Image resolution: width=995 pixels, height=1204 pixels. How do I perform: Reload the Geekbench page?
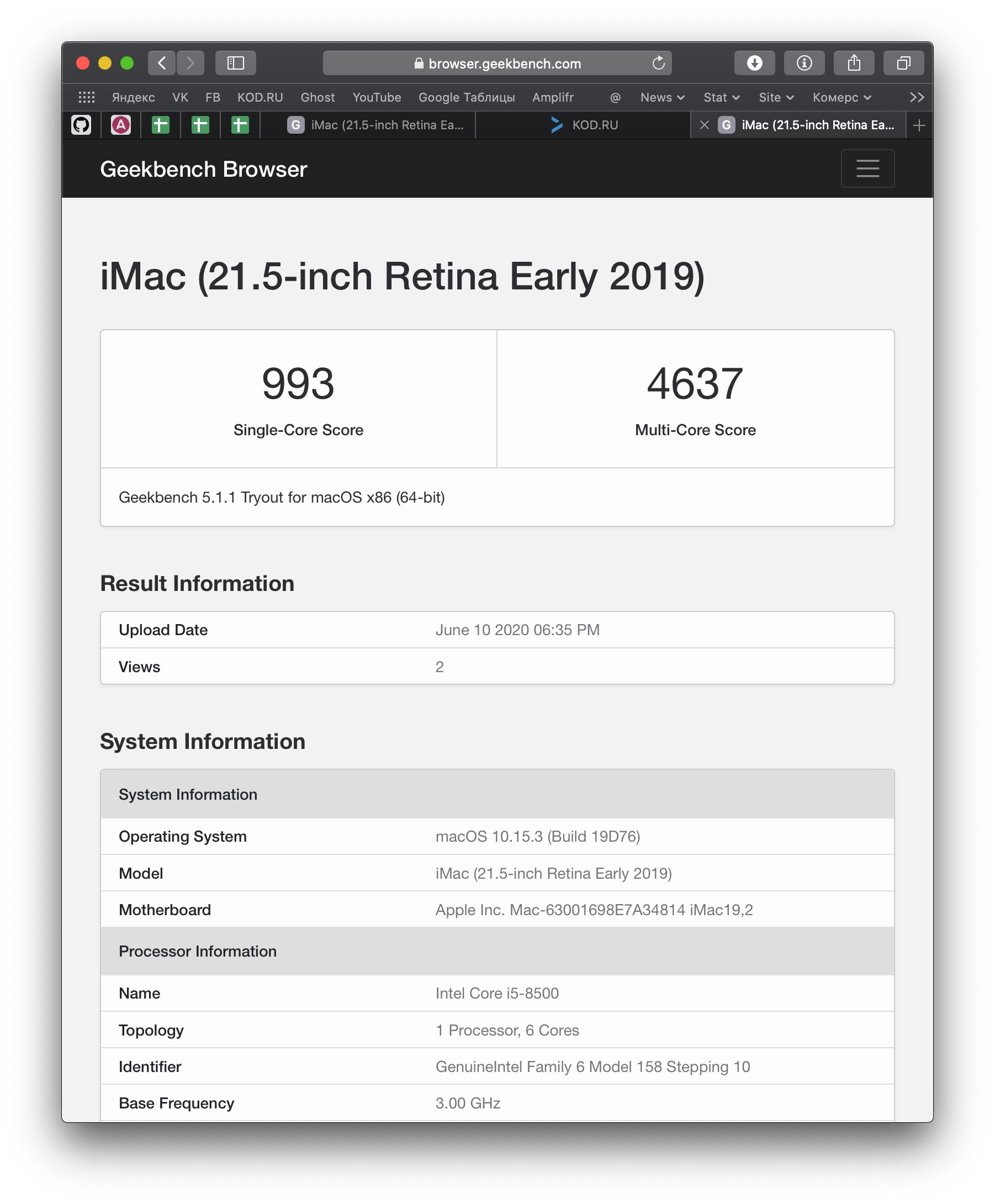[x=658, y=63]
